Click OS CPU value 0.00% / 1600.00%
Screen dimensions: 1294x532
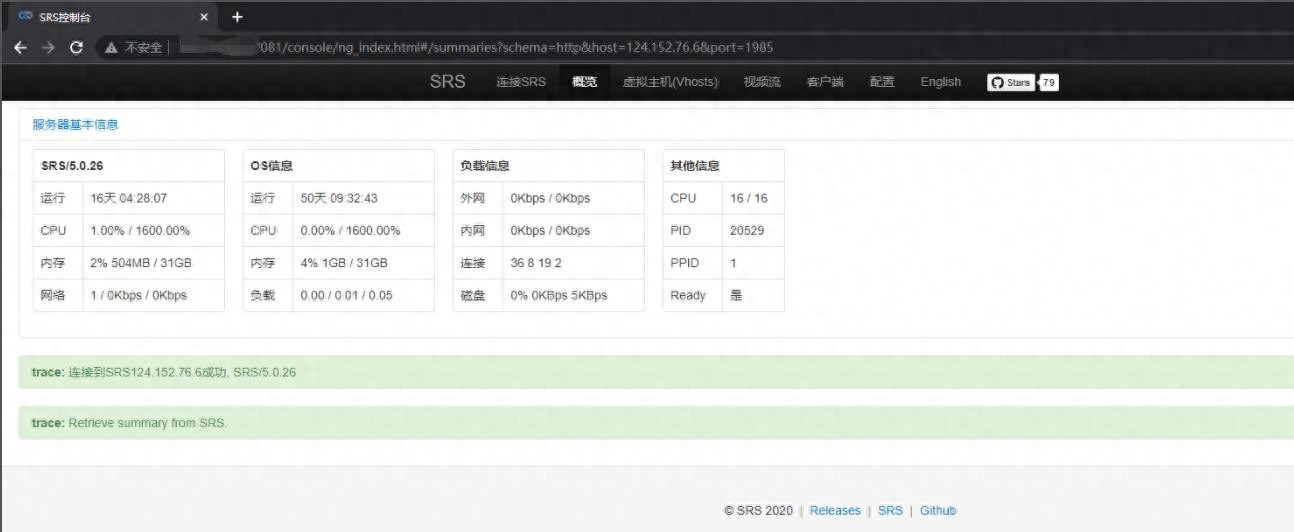(350, 230)
